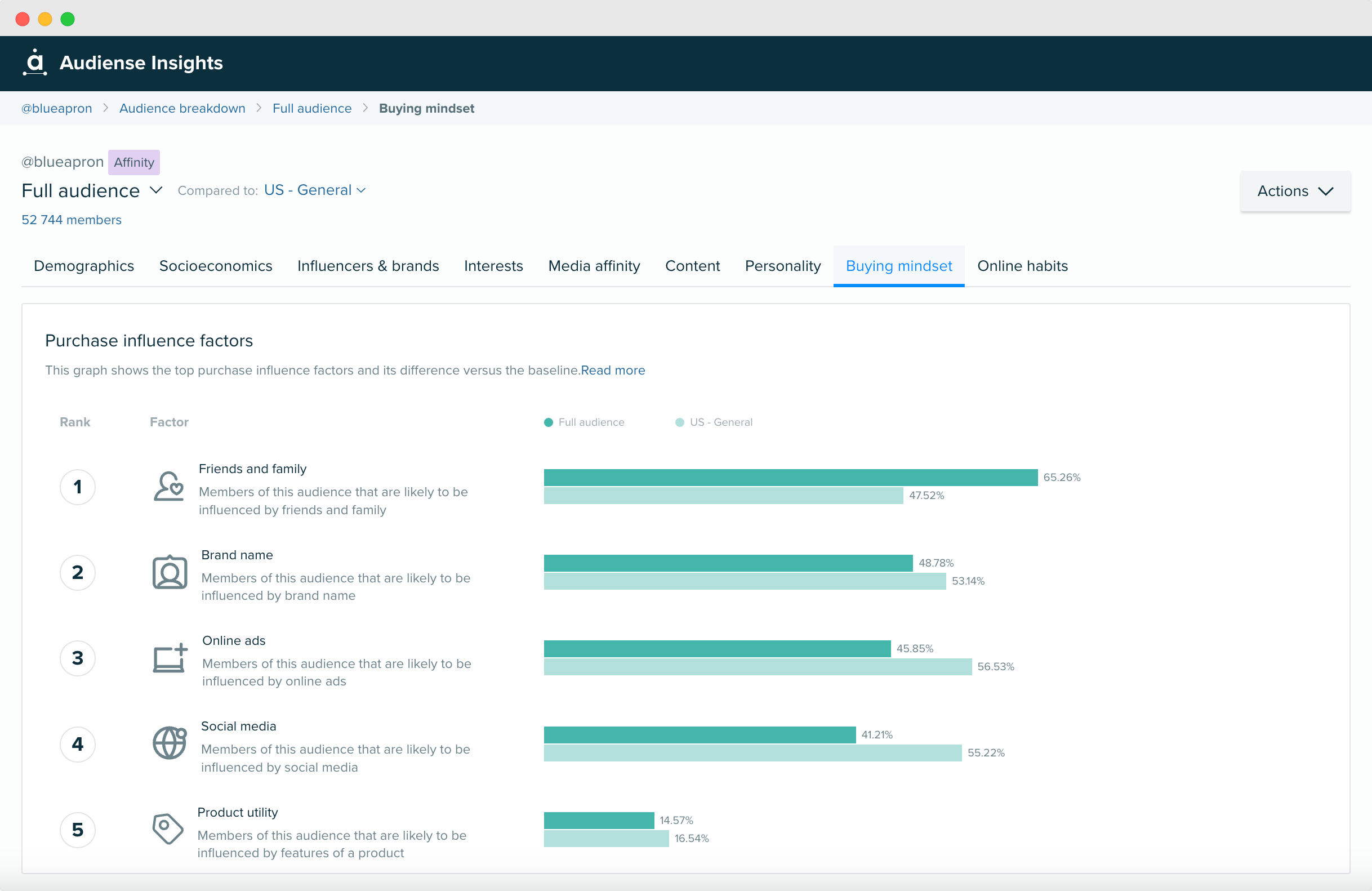Image resolution: width=1372 pixels, height=891 pixels.
Task: Expand the Full audience chevron
Action: pos(155,190)
